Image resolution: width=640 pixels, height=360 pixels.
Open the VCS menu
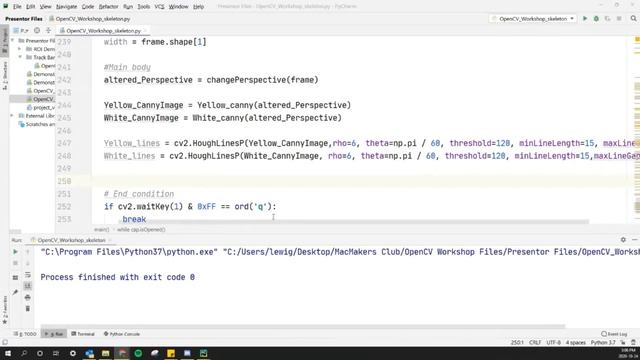point(159,7)
